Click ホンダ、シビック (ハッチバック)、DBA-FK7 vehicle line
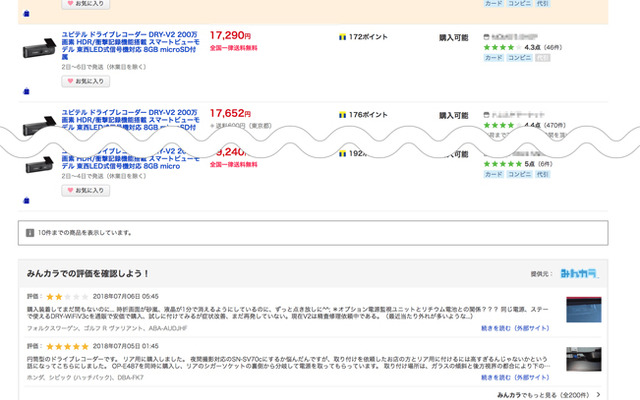The width and height of the screenshot is (640, 400). pos(85,378)
